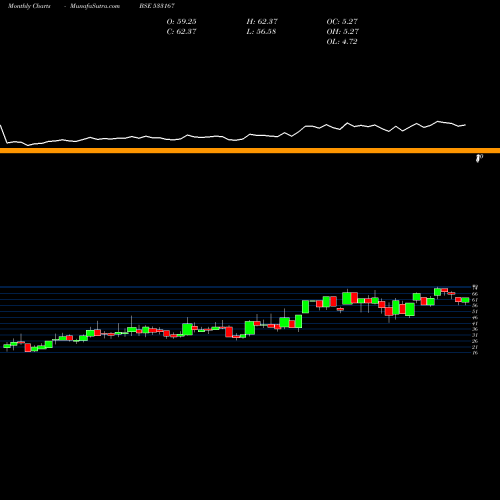The image size is (500, 500).
Task: Click the 46 price axis label
Action: (475, 317)
